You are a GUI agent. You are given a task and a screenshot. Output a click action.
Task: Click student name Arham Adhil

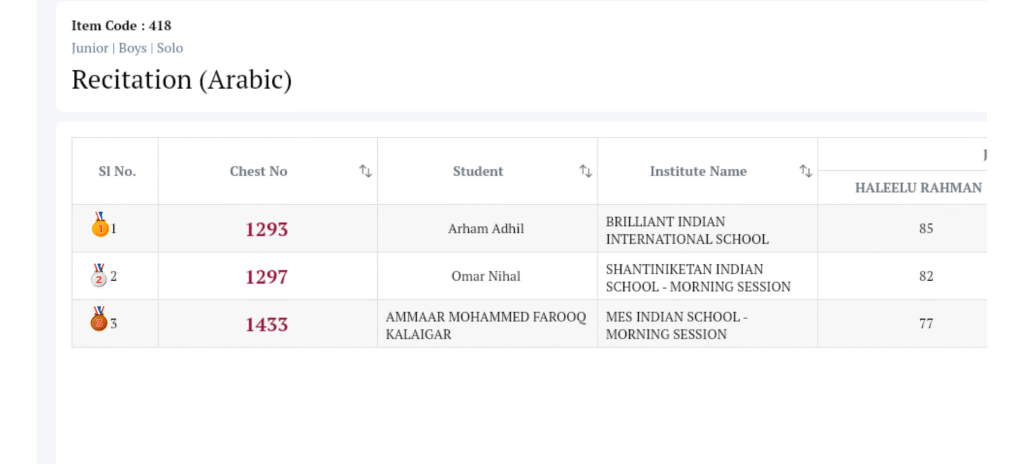(x=486, y=229)
